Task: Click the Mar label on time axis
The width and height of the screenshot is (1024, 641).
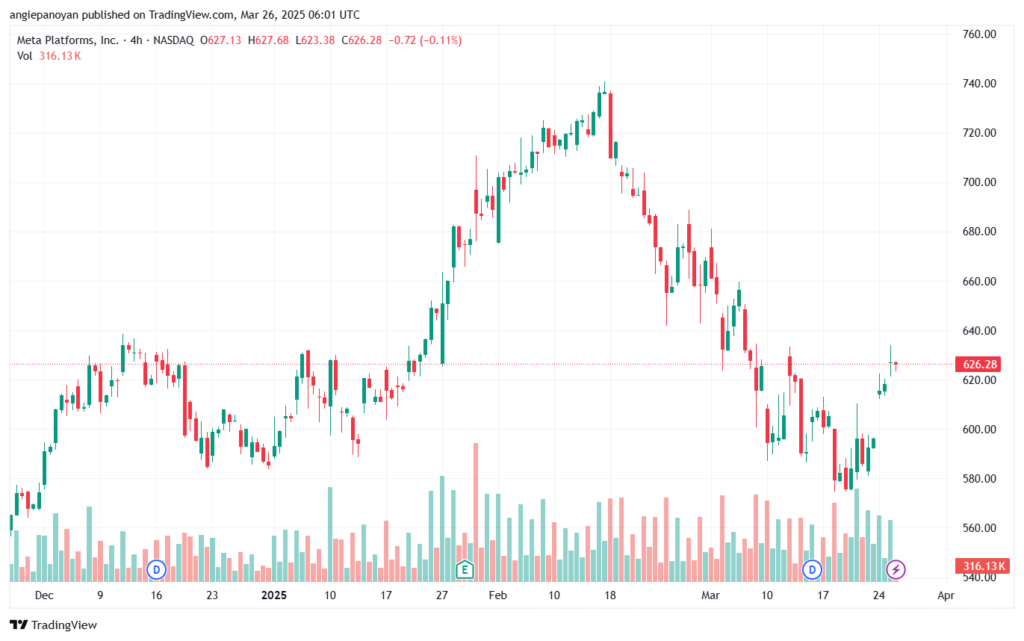Action: [x=711, y=595]
